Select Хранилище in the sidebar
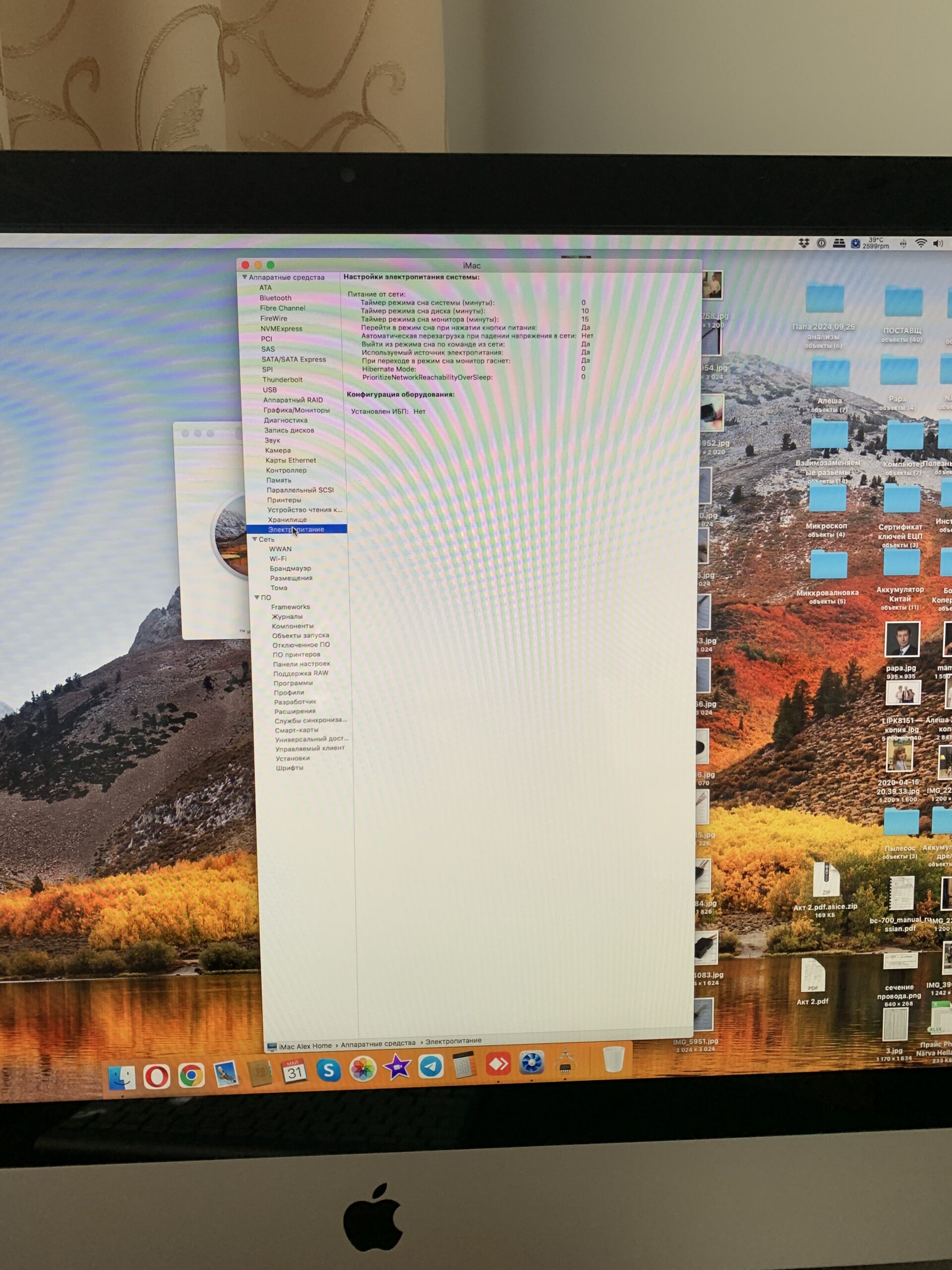Viewport: 952px width, 1270px height. (288, 519)
